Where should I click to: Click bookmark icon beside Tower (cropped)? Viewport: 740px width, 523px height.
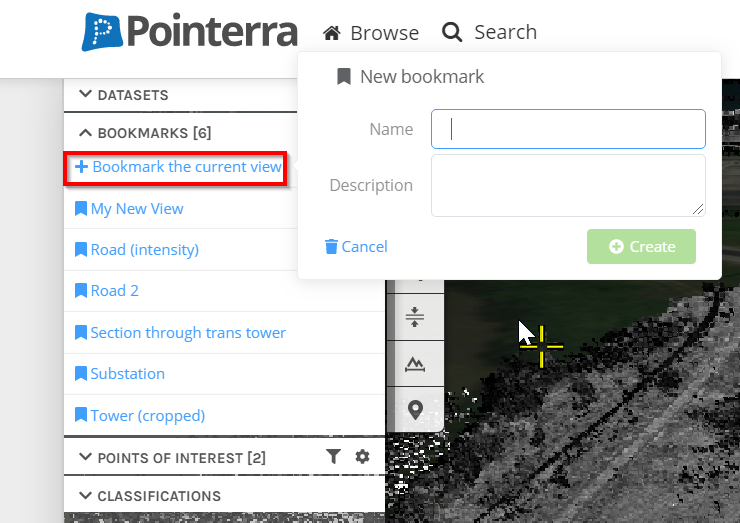coord(81,414)
